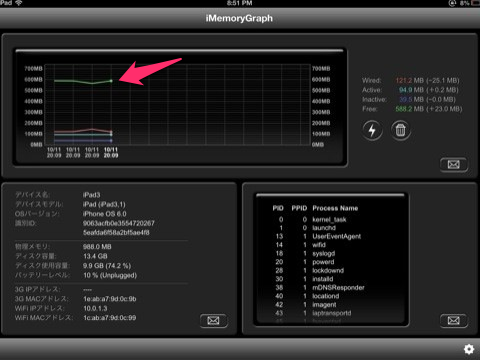Tap the device name iPad3

coord(91,195)
